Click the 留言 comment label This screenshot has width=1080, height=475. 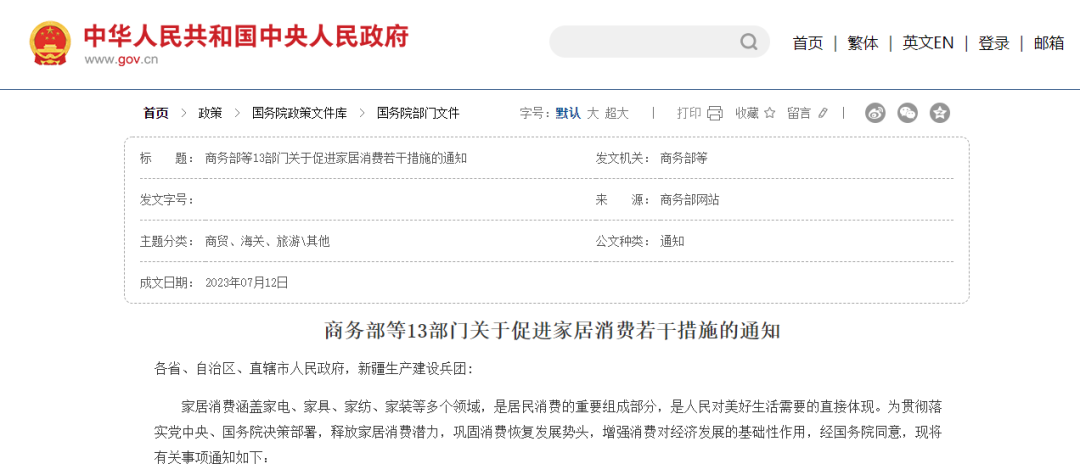[800, 114]
